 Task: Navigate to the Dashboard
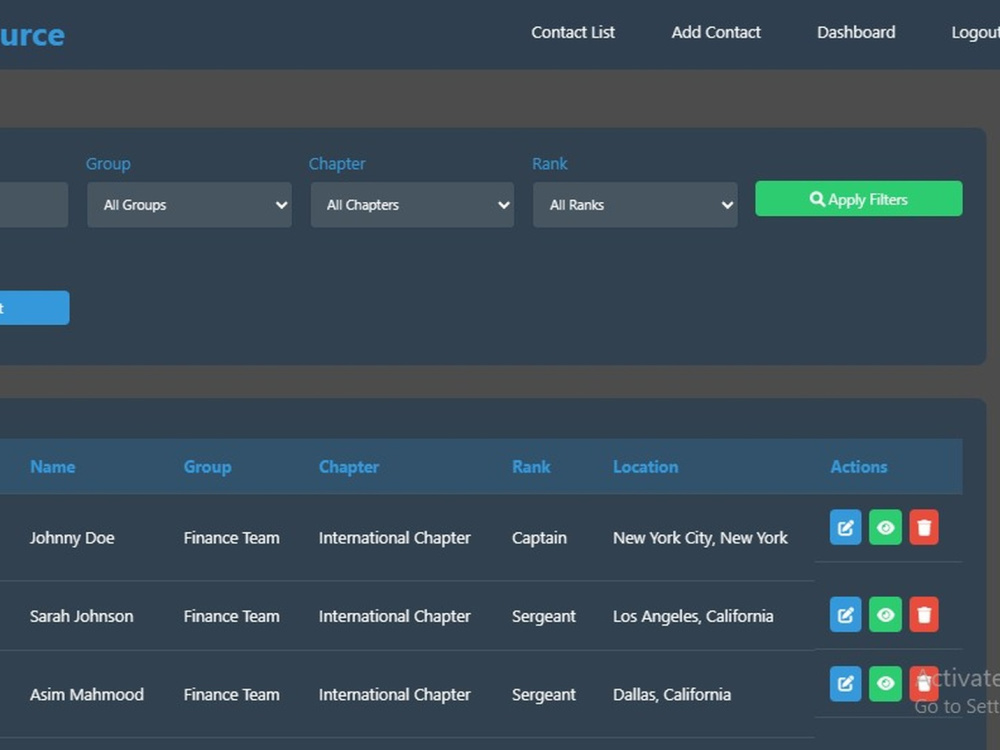pos(856,33)
